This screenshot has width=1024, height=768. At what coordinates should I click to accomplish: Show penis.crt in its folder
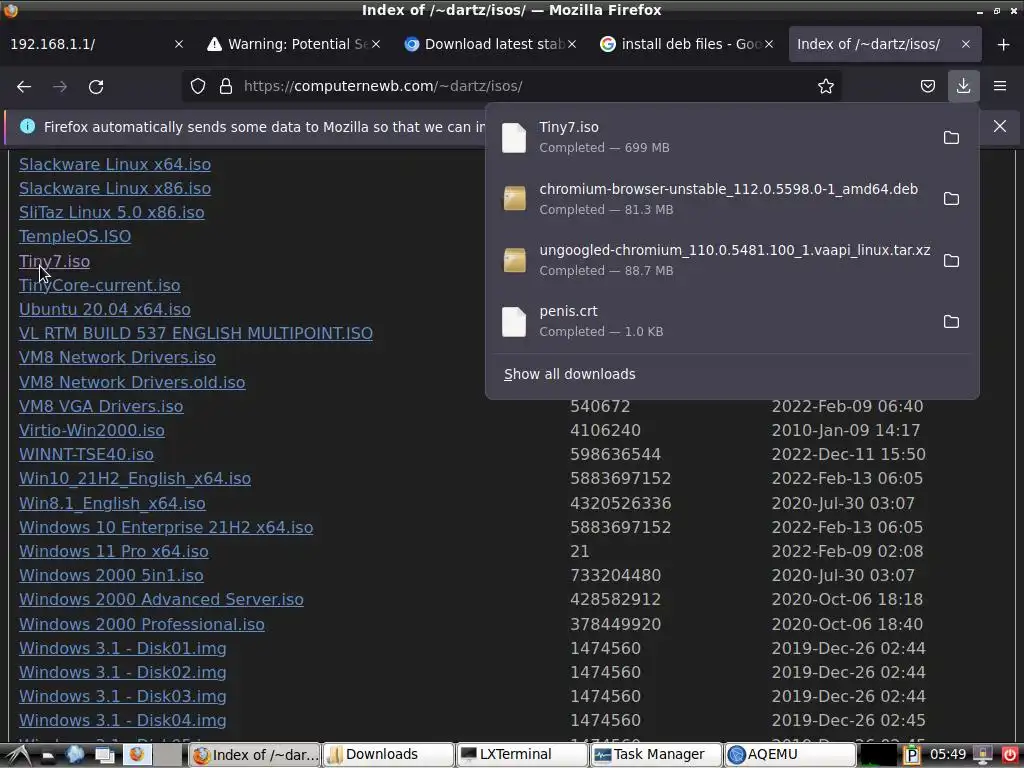(x=951, y=321)
